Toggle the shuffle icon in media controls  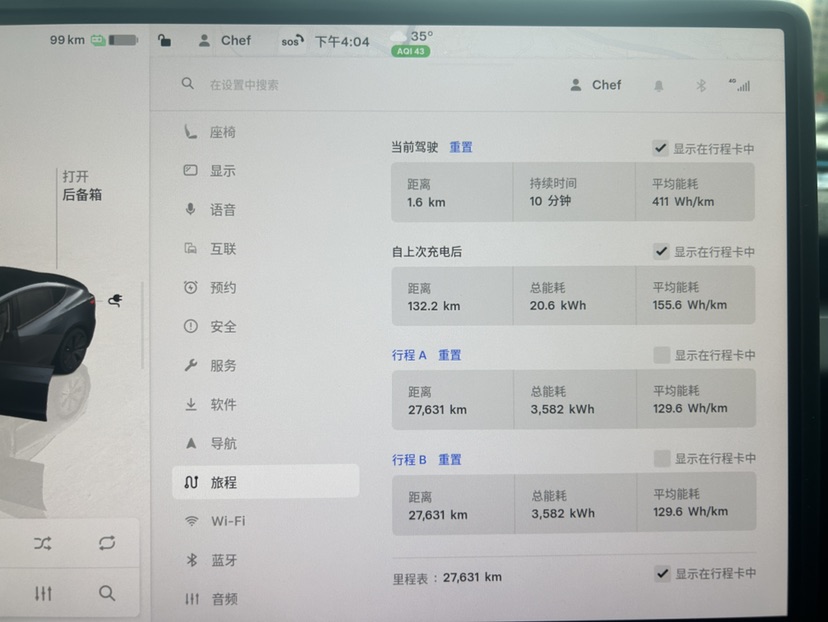coord(43,543)
